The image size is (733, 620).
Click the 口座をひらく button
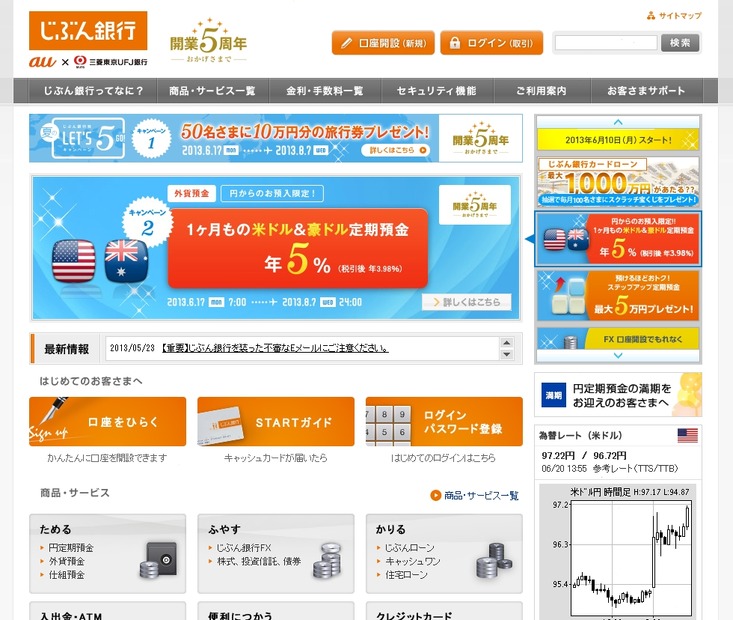(x=108, y=421)
